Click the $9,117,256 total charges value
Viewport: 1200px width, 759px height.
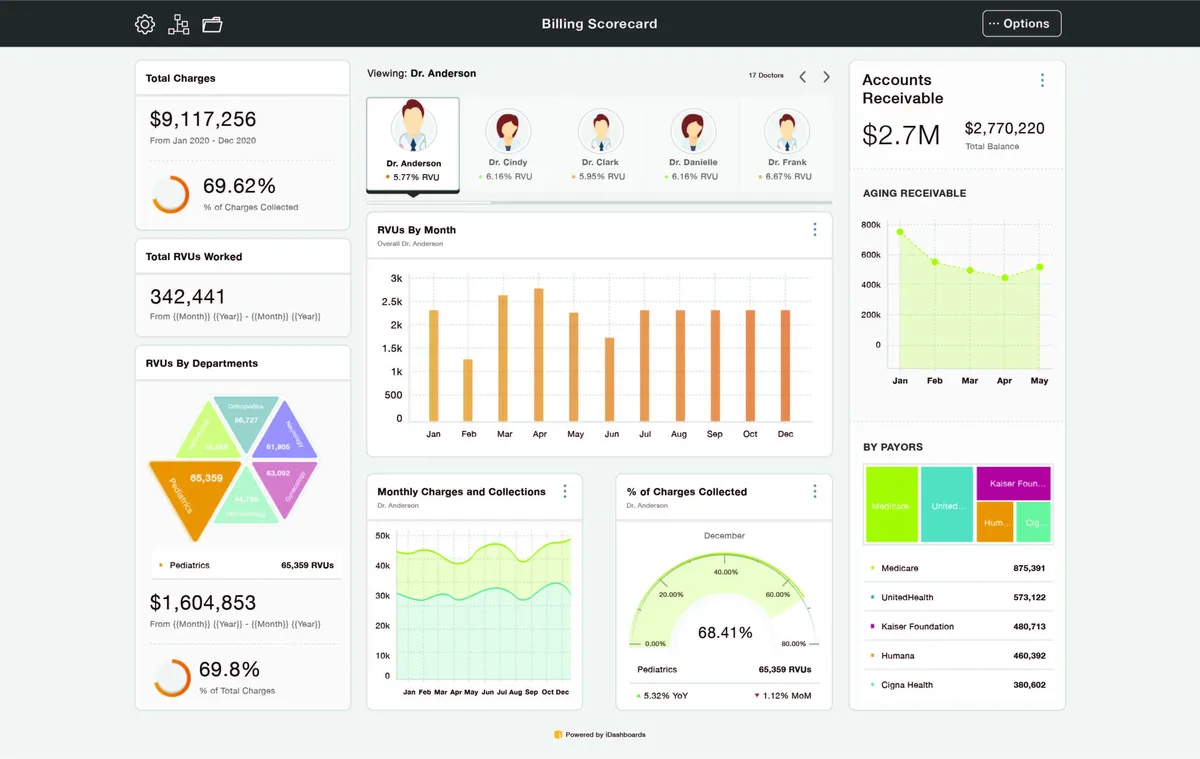tap(203, 119)
